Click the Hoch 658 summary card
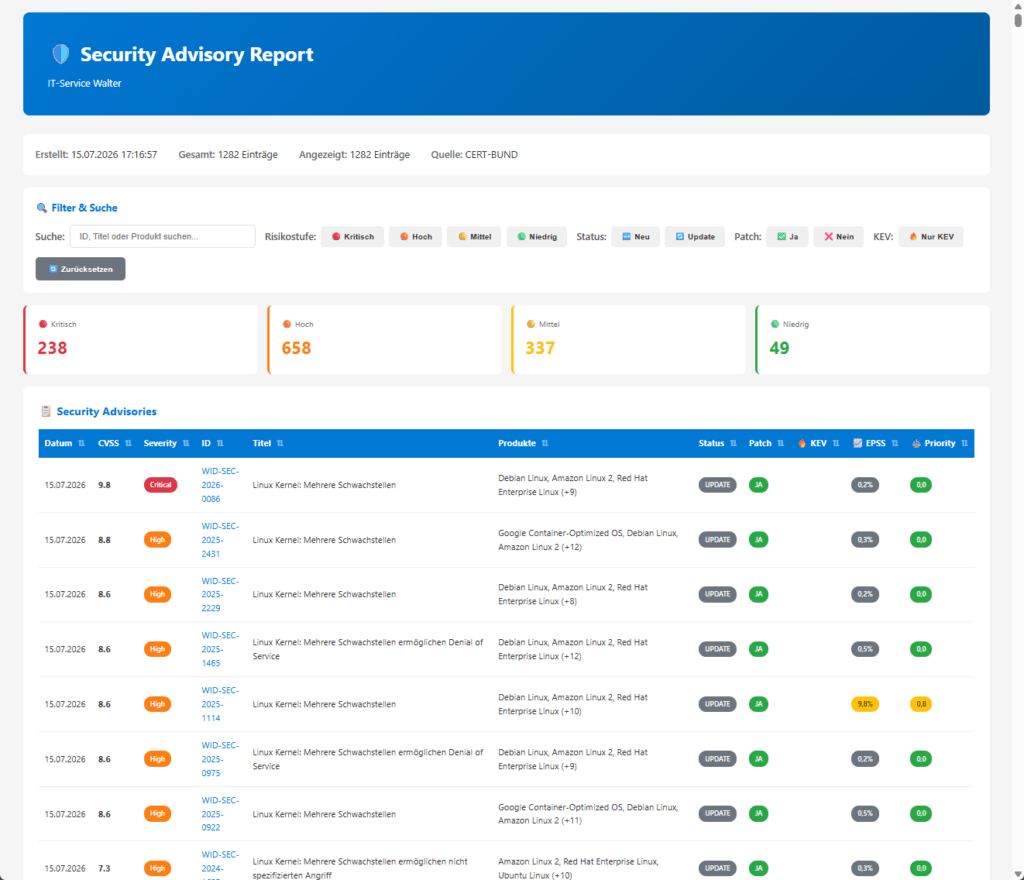 (x=385, y=339)
